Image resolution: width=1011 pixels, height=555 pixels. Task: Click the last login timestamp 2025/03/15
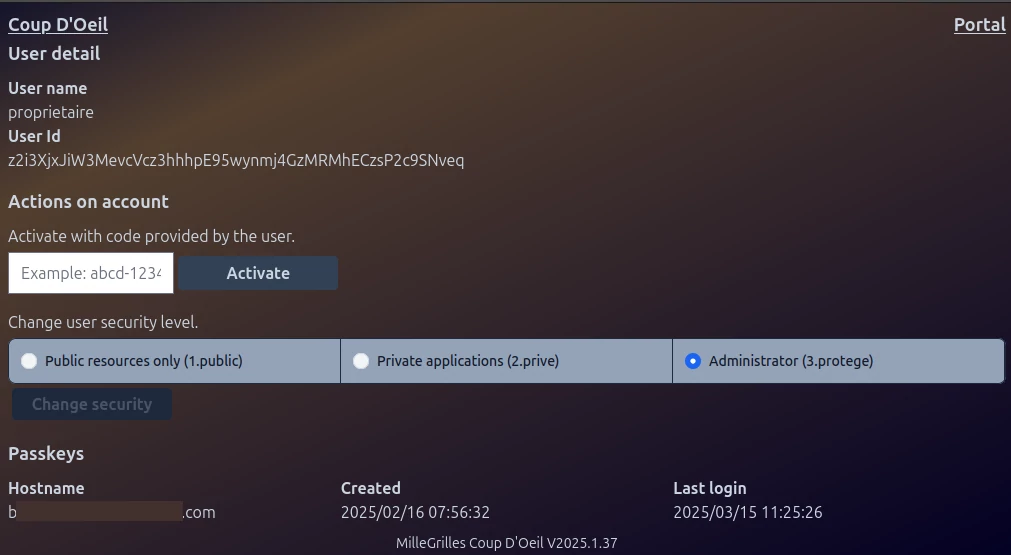[x=747, y=512]
